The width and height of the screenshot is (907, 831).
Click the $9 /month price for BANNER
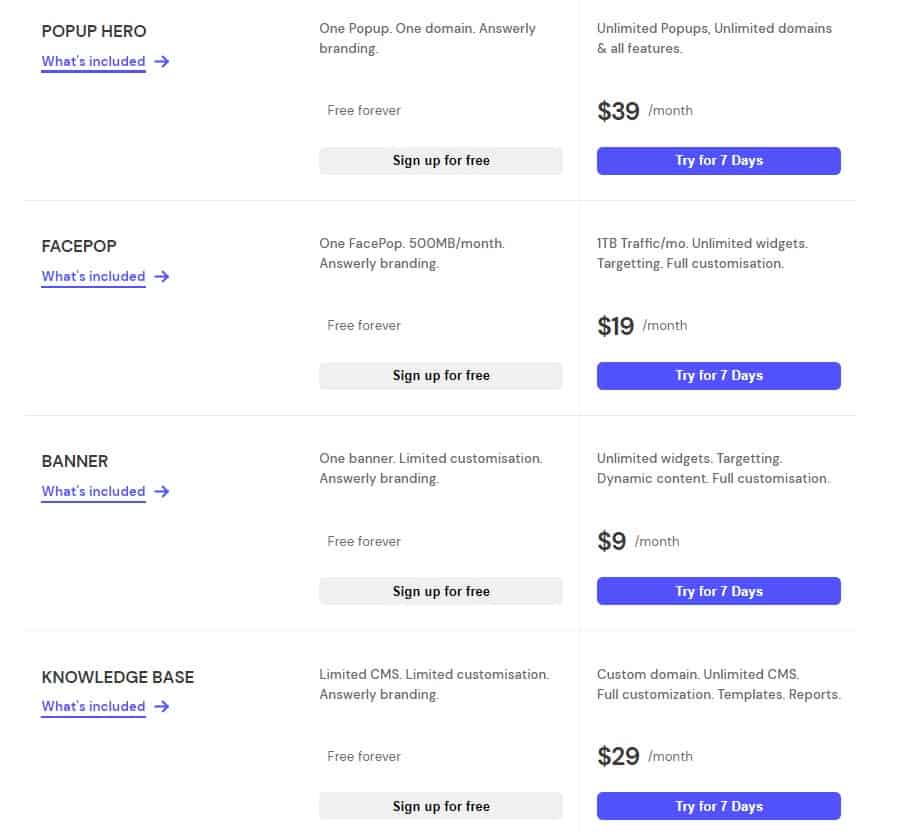(630, 541)
